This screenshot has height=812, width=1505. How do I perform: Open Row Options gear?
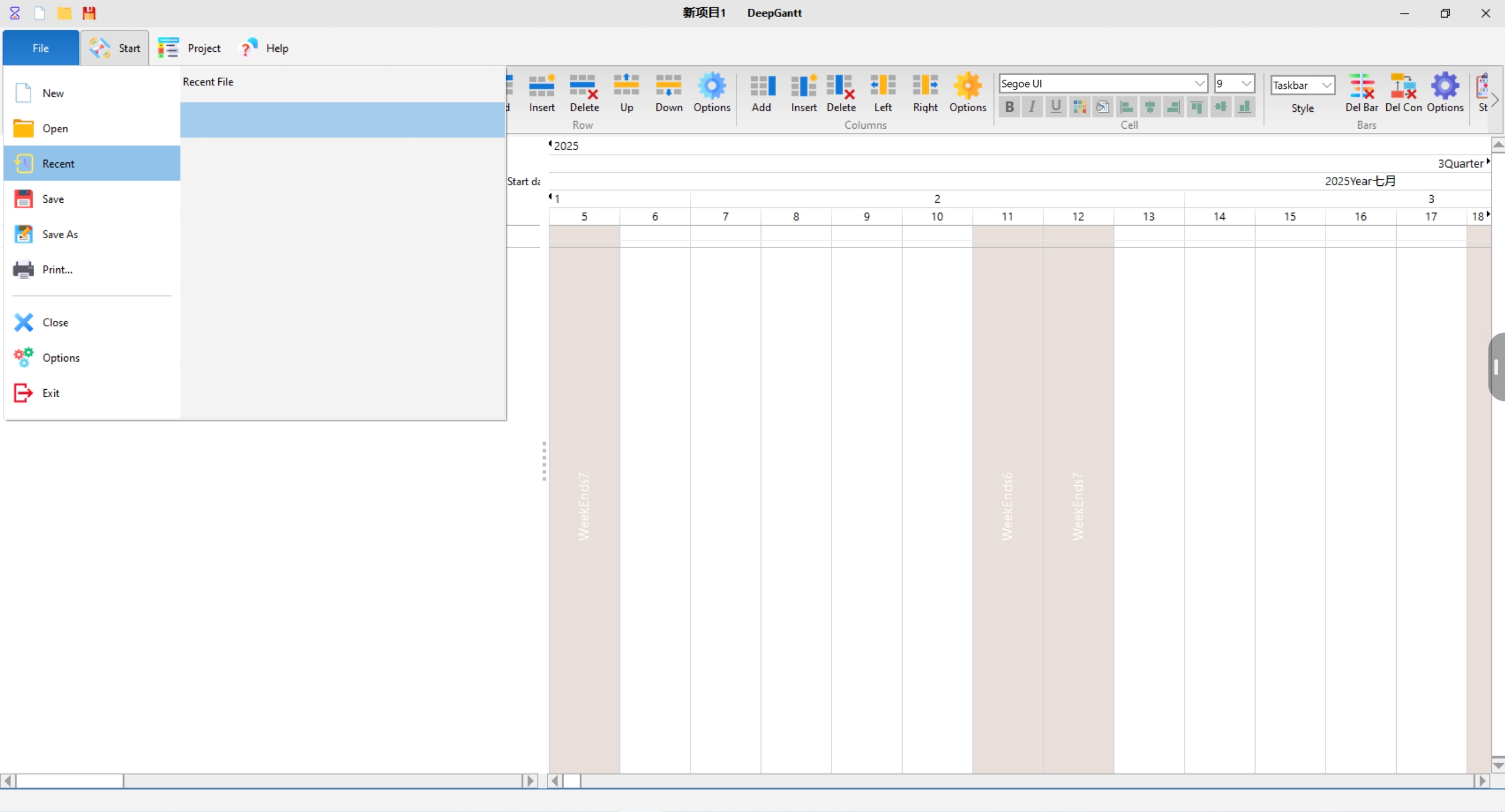tap(712, 93)
